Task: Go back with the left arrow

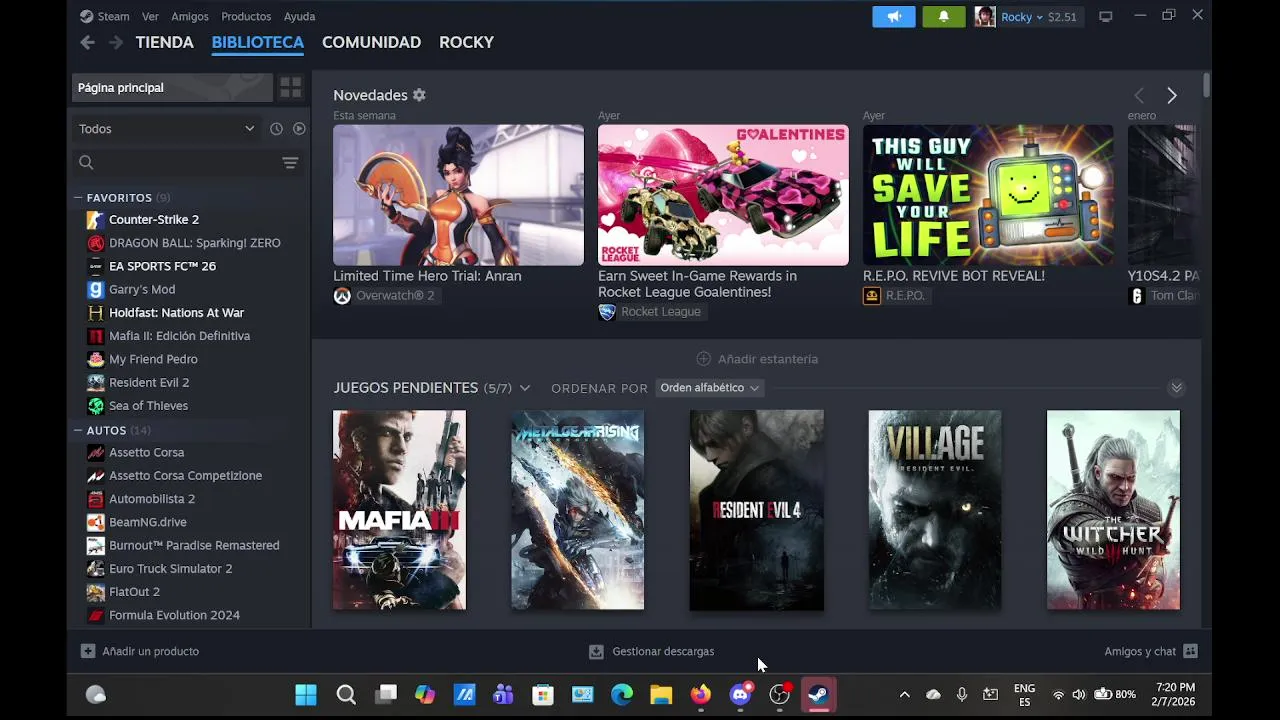Action: click(87, 42)
